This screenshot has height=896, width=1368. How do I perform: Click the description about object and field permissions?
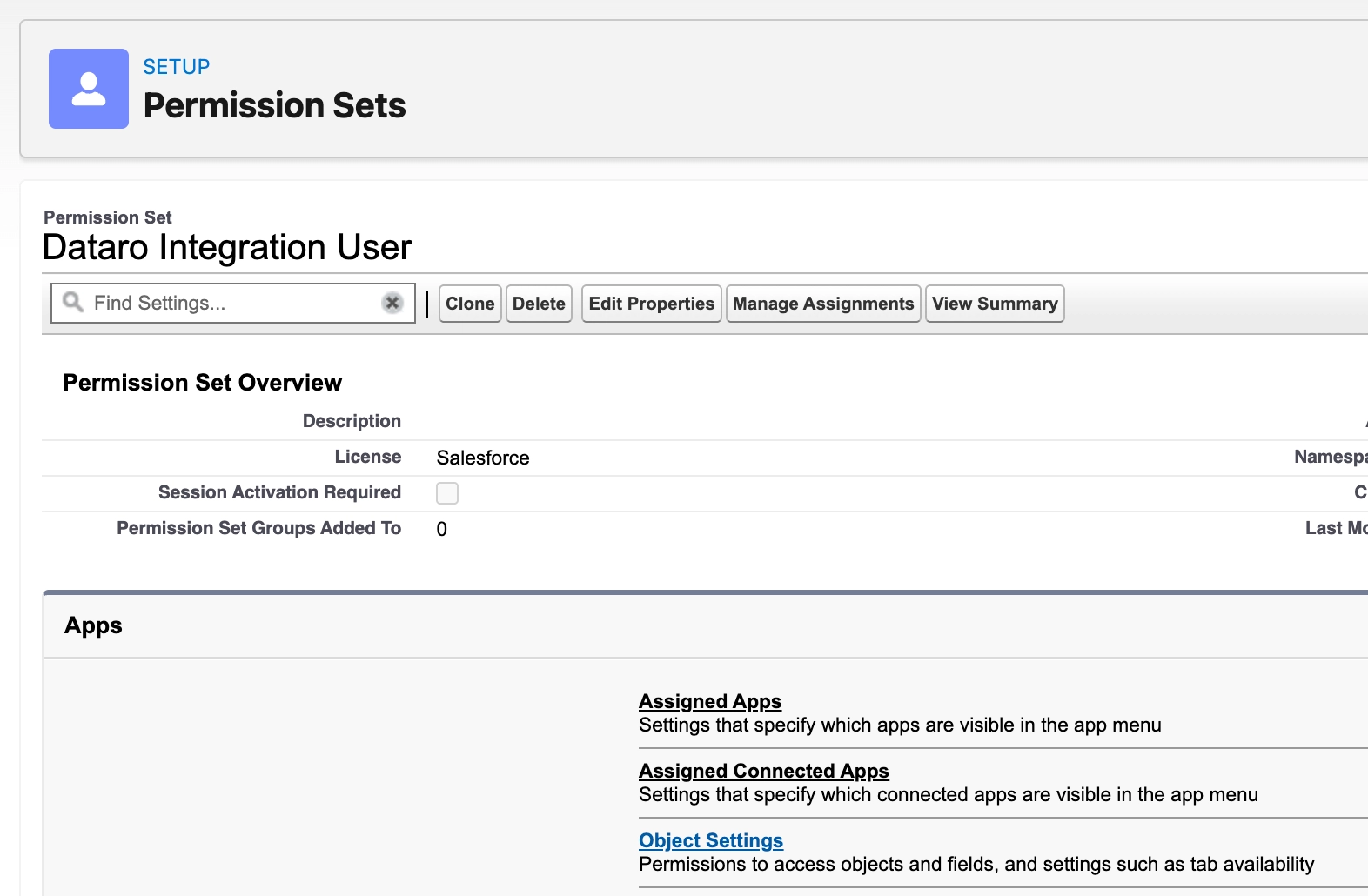(976, 864)
